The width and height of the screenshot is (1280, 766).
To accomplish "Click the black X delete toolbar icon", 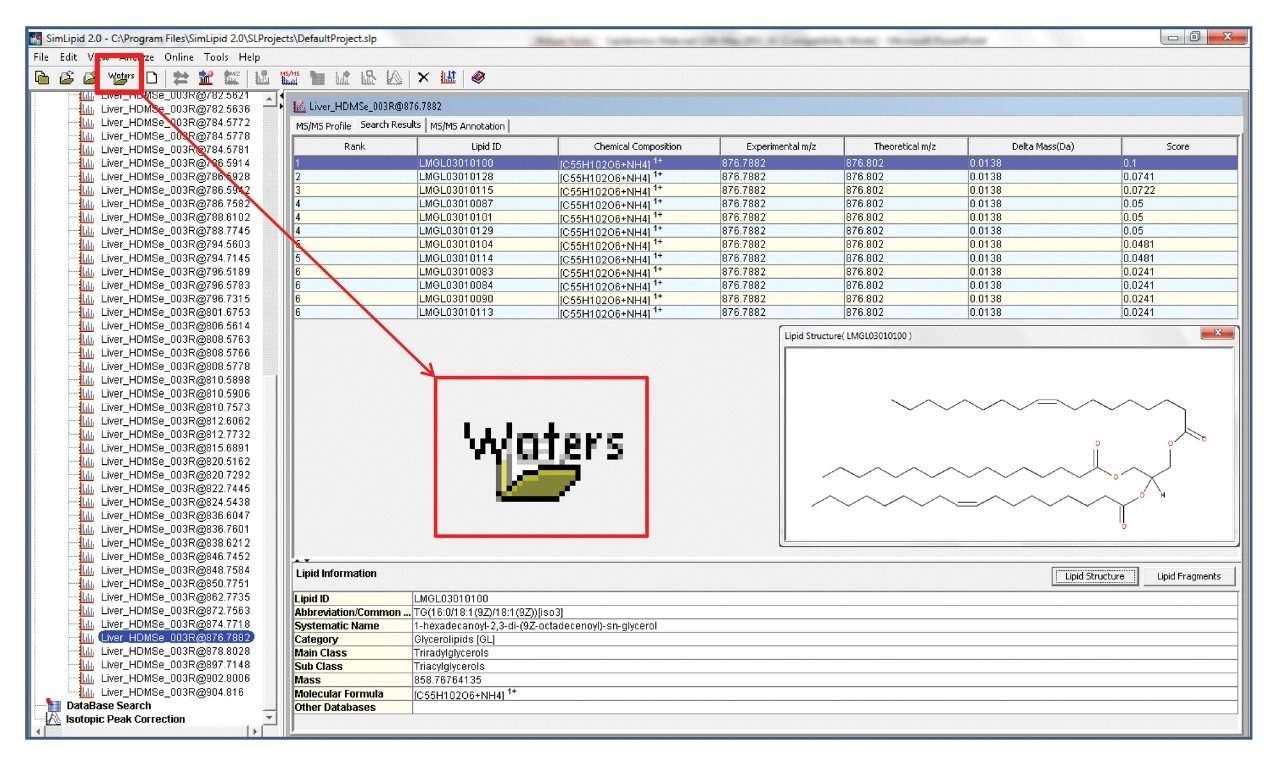I will pos(423,77).
